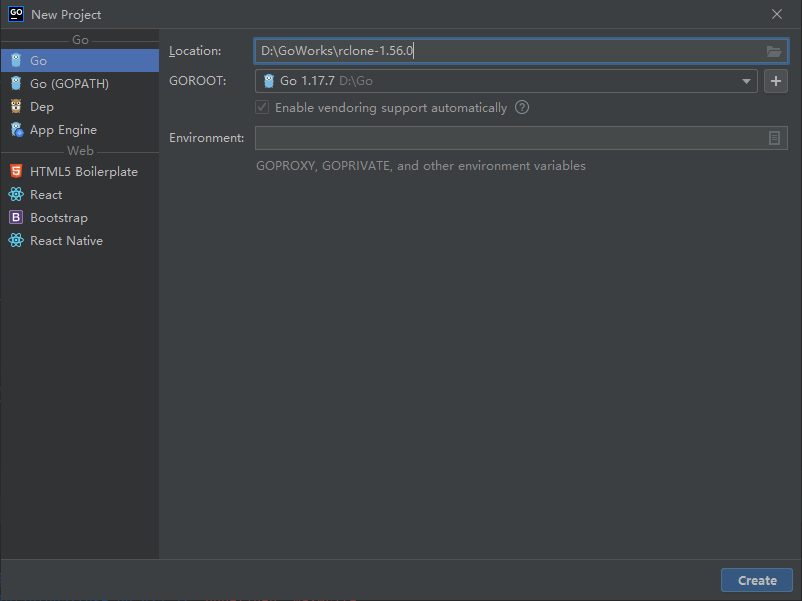
Task: Toggle Enable vendoring support automatically checkbox
Action: [x=262, y=107]
